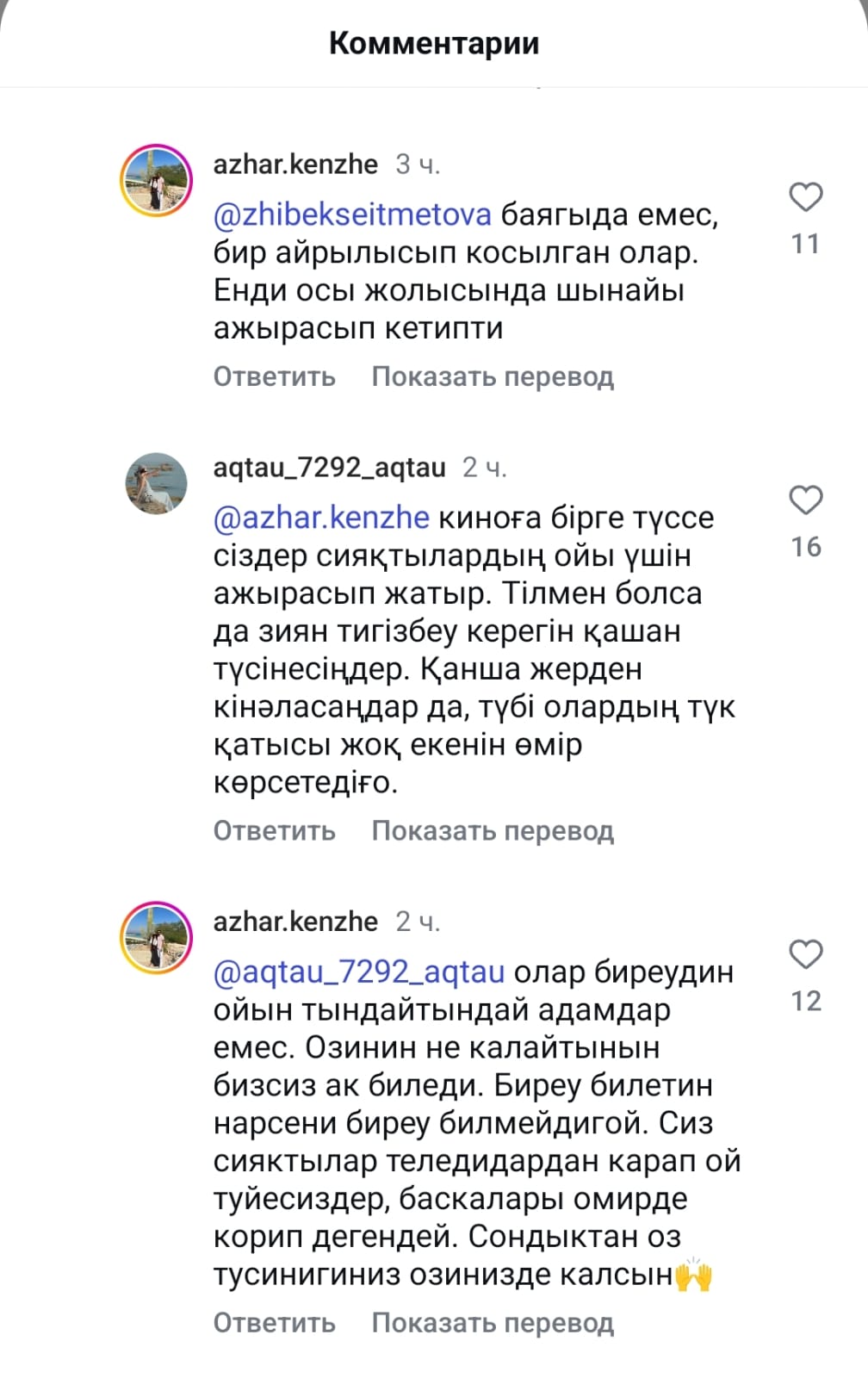Tap azhar.kenzhe's avatar on bottom comment

point(156,938)
